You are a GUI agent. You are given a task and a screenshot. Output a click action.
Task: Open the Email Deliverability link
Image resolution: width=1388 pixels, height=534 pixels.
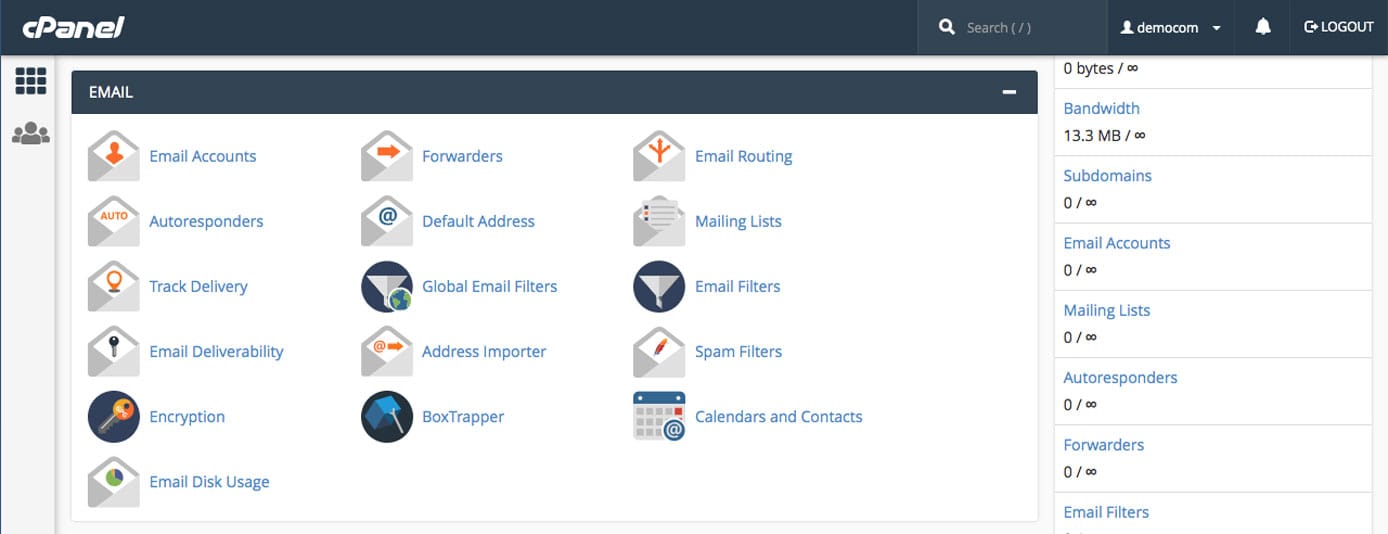[x=216, y=351]
